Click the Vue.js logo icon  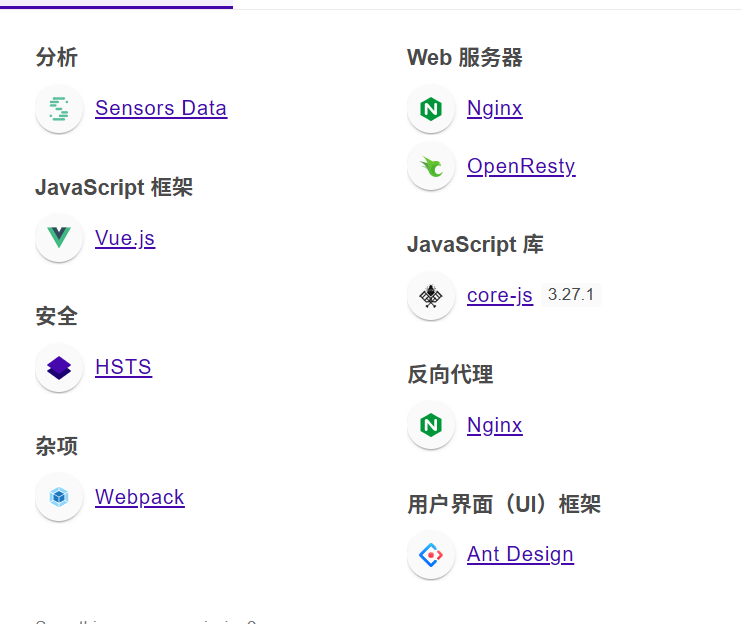(59, 238)
